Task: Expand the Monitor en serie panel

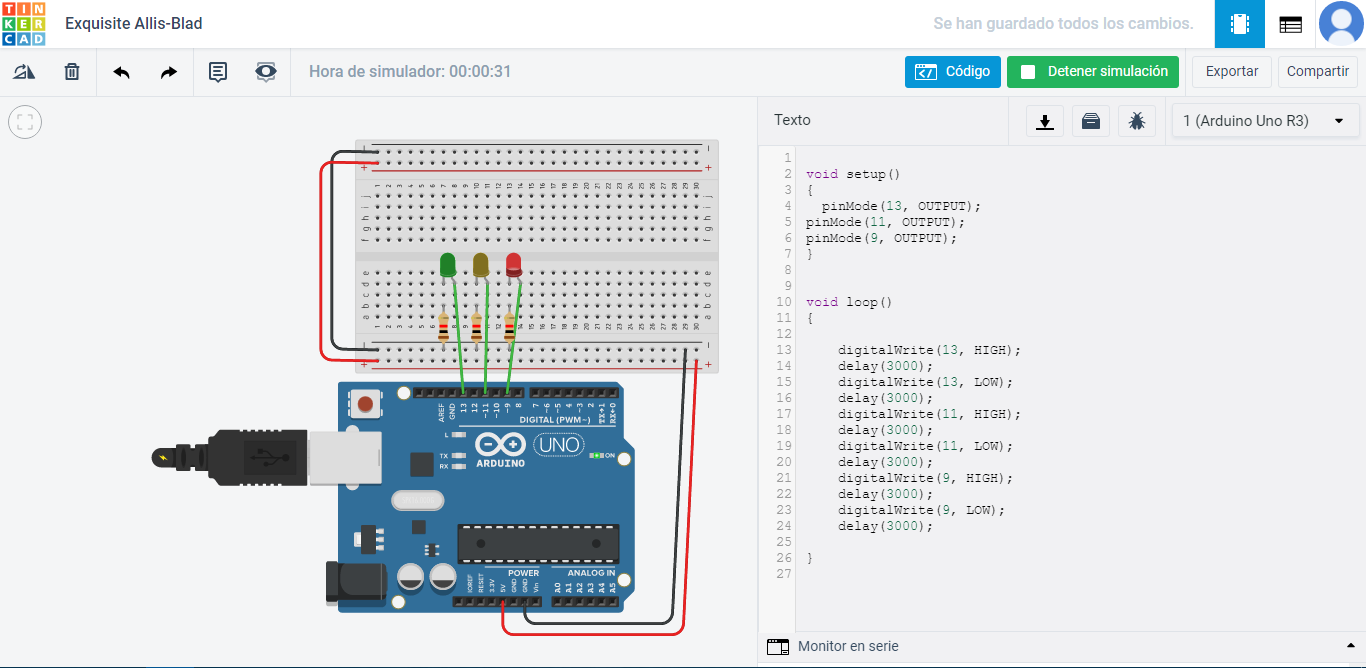Action: click(x=1350, y=647)
